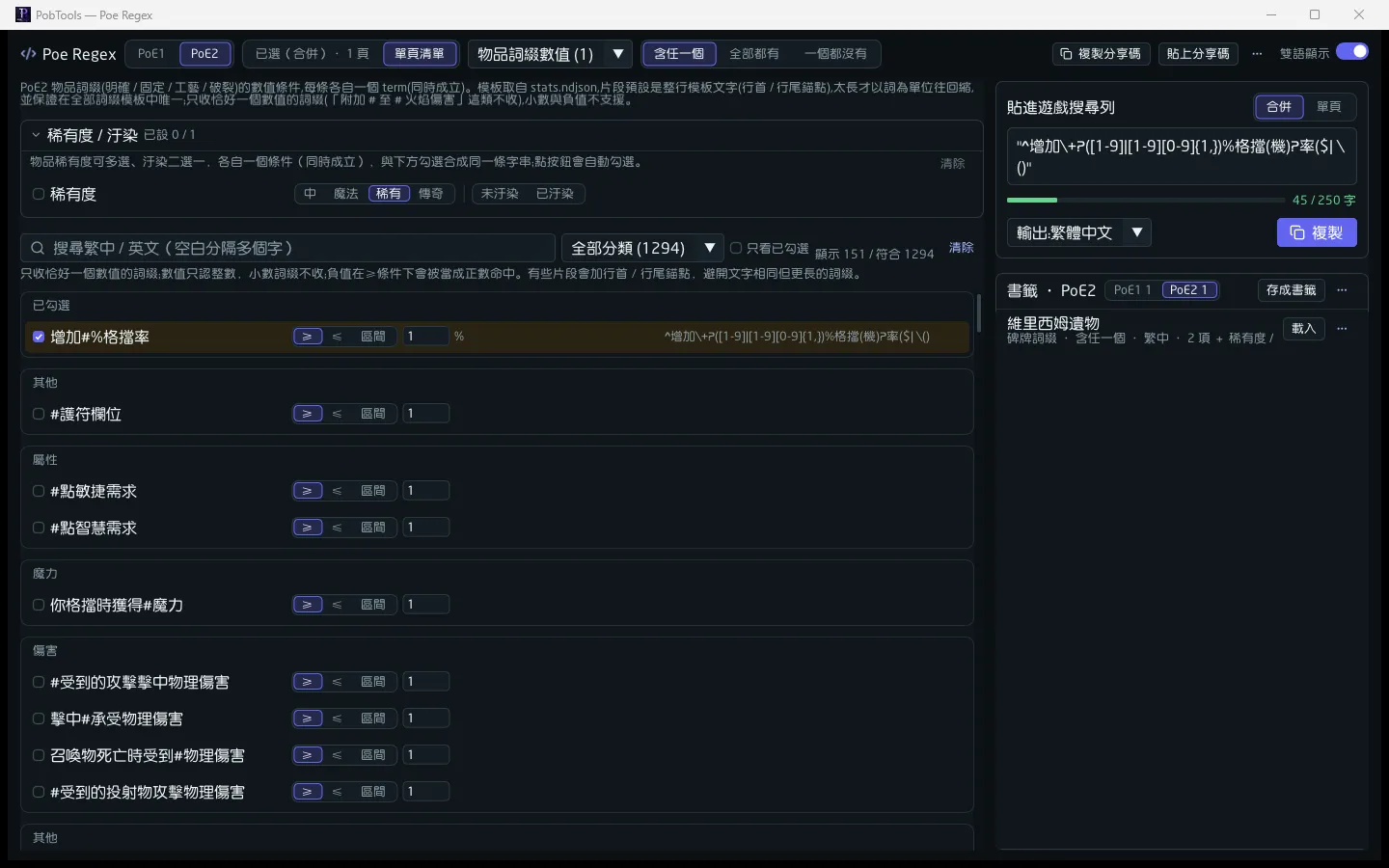1389x868 pixels.
Task: Click the 複製分享碼 button
Action: (1101, 54)
